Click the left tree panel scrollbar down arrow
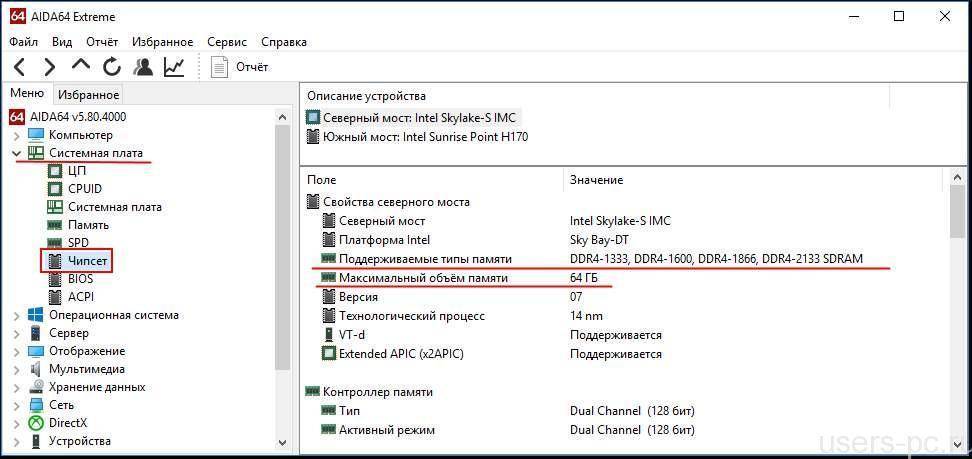The image size is (972, 459). (x=283, y=442)
